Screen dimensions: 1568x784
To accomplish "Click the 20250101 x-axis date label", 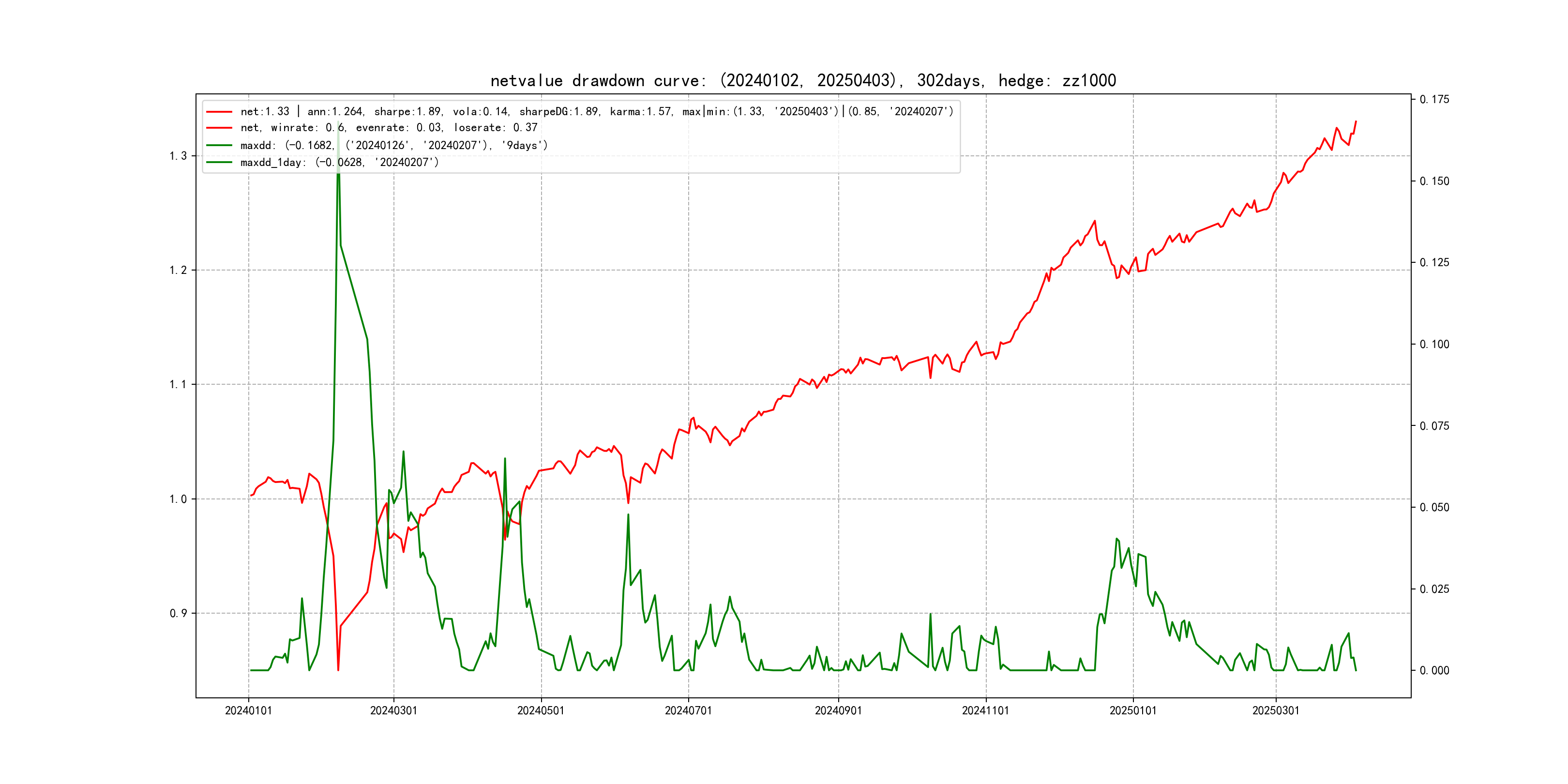I will pos(1133,711).
